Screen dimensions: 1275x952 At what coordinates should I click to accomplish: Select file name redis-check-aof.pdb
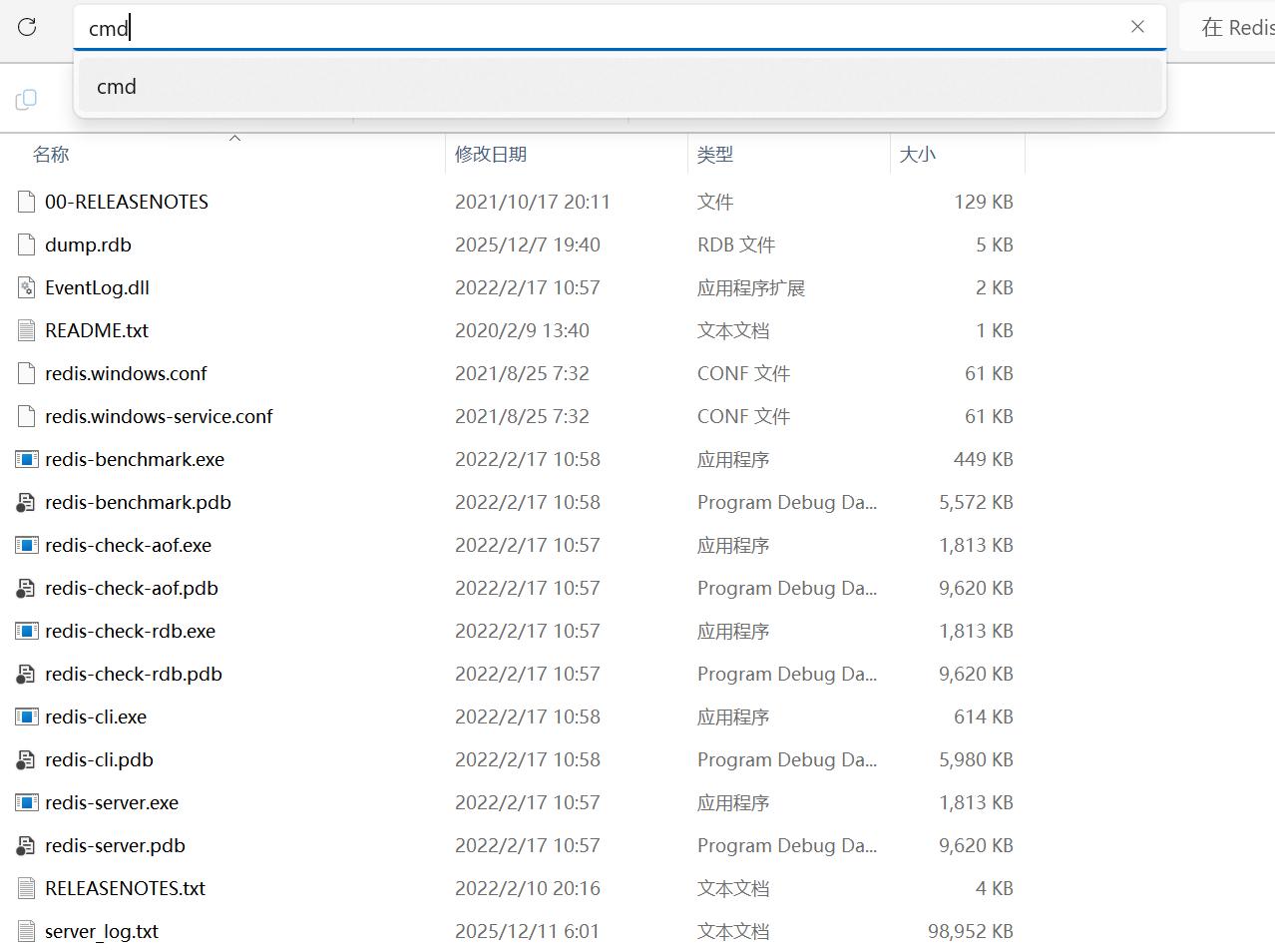132,588
